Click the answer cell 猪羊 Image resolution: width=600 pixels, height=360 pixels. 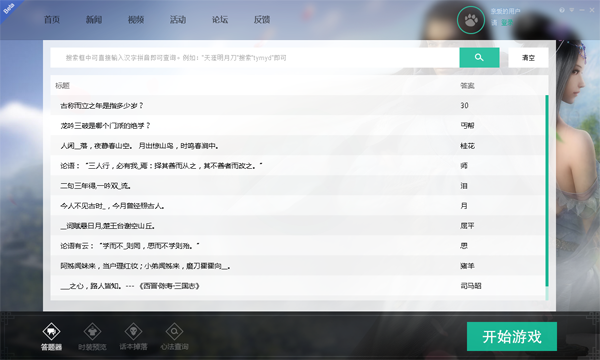click(x=467, y=266)
